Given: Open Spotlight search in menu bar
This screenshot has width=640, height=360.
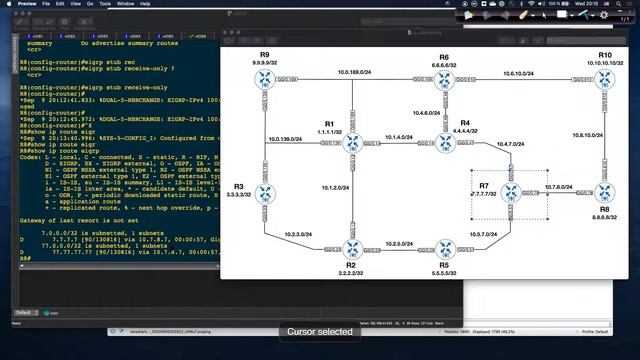Looking at the screenshot, I should pyautogui.click(x=619, y=4).
